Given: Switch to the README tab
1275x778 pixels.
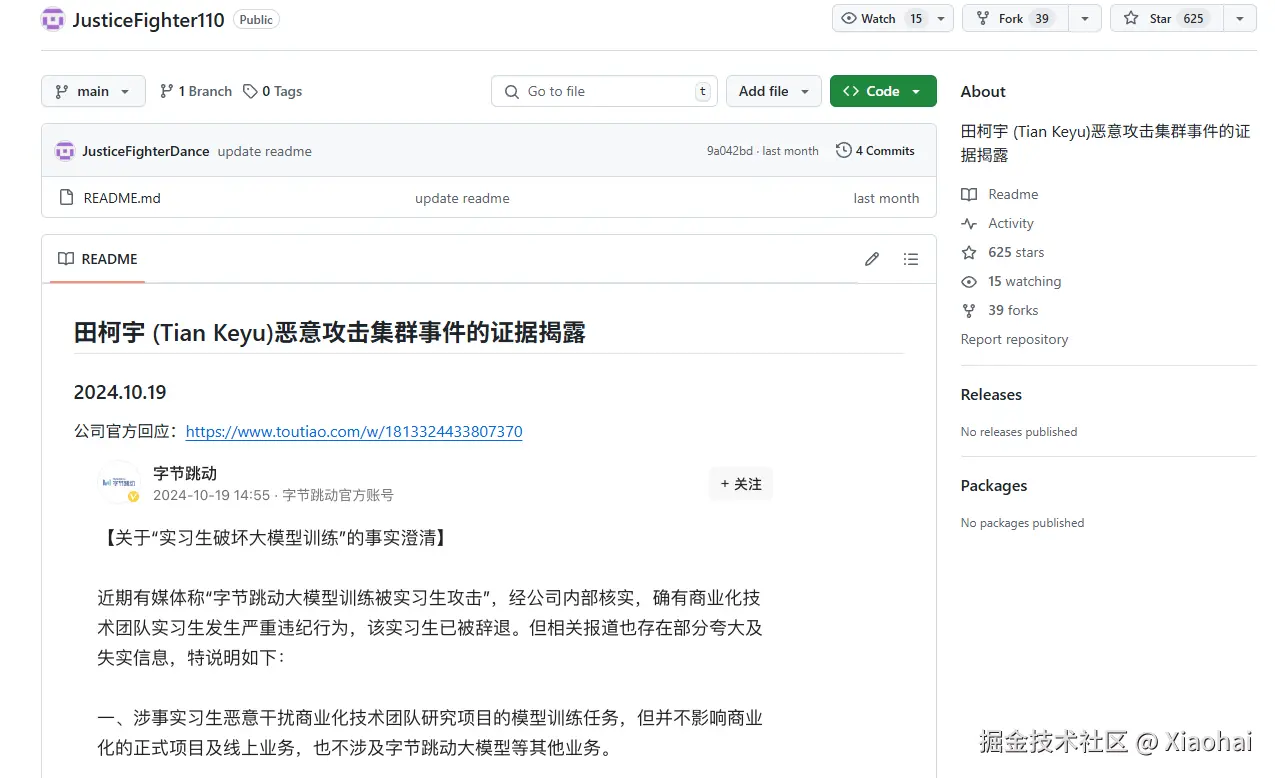Looking at the screenshot, I should (96, 259).
